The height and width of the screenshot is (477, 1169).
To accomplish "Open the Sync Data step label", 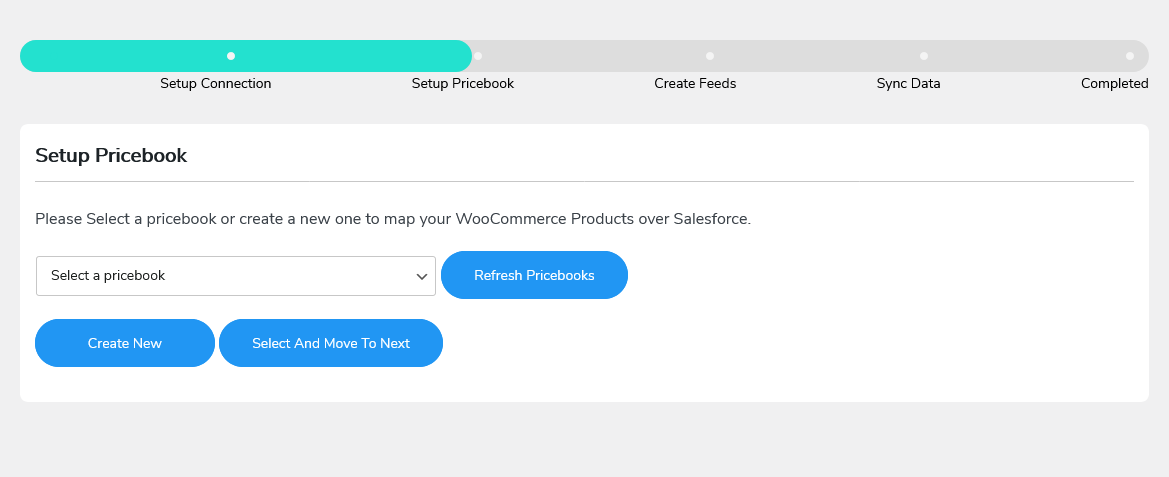I will coord(908,84).
